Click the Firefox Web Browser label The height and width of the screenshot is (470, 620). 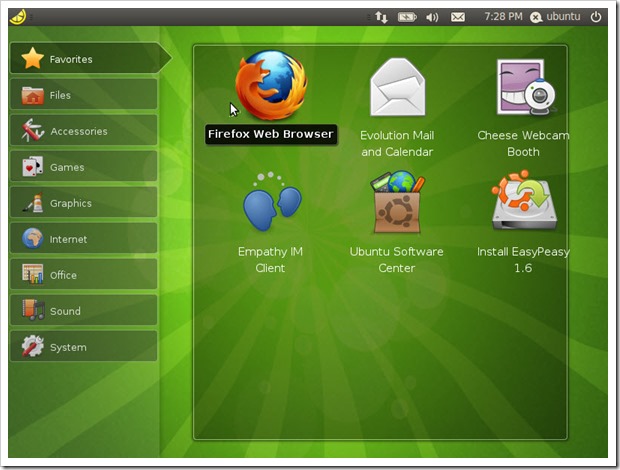[x=271, y=134]
